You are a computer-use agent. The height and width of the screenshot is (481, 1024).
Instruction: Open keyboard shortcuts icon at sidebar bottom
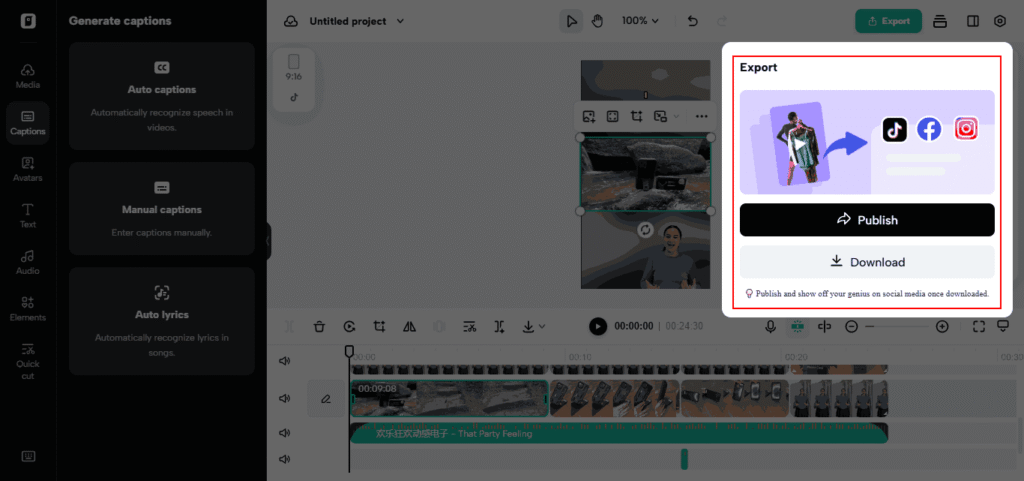28,456
